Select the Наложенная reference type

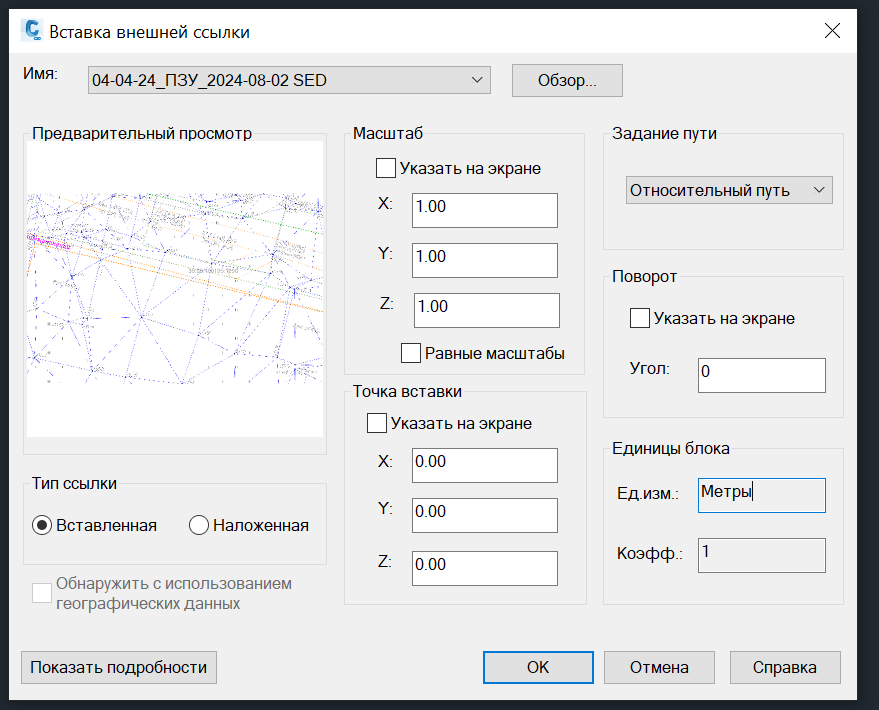[198, 525]
